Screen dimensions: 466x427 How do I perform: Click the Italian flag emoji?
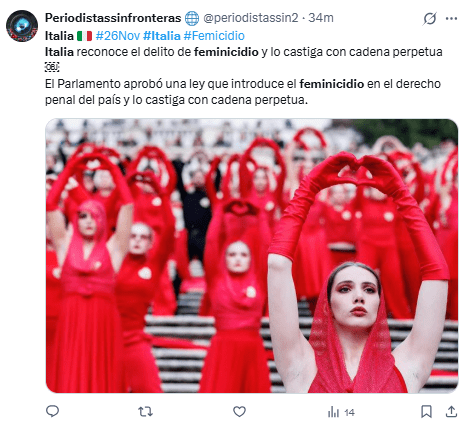pyautogui.click(x=84, y=36)
